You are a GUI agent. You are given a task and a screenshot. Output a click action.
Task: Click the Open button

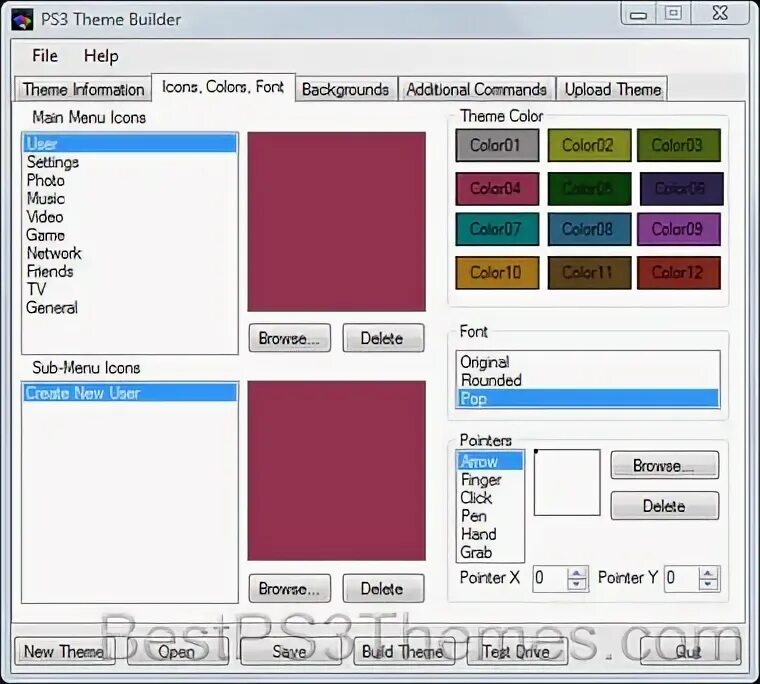pyautogui.click(x=177, y=651)
